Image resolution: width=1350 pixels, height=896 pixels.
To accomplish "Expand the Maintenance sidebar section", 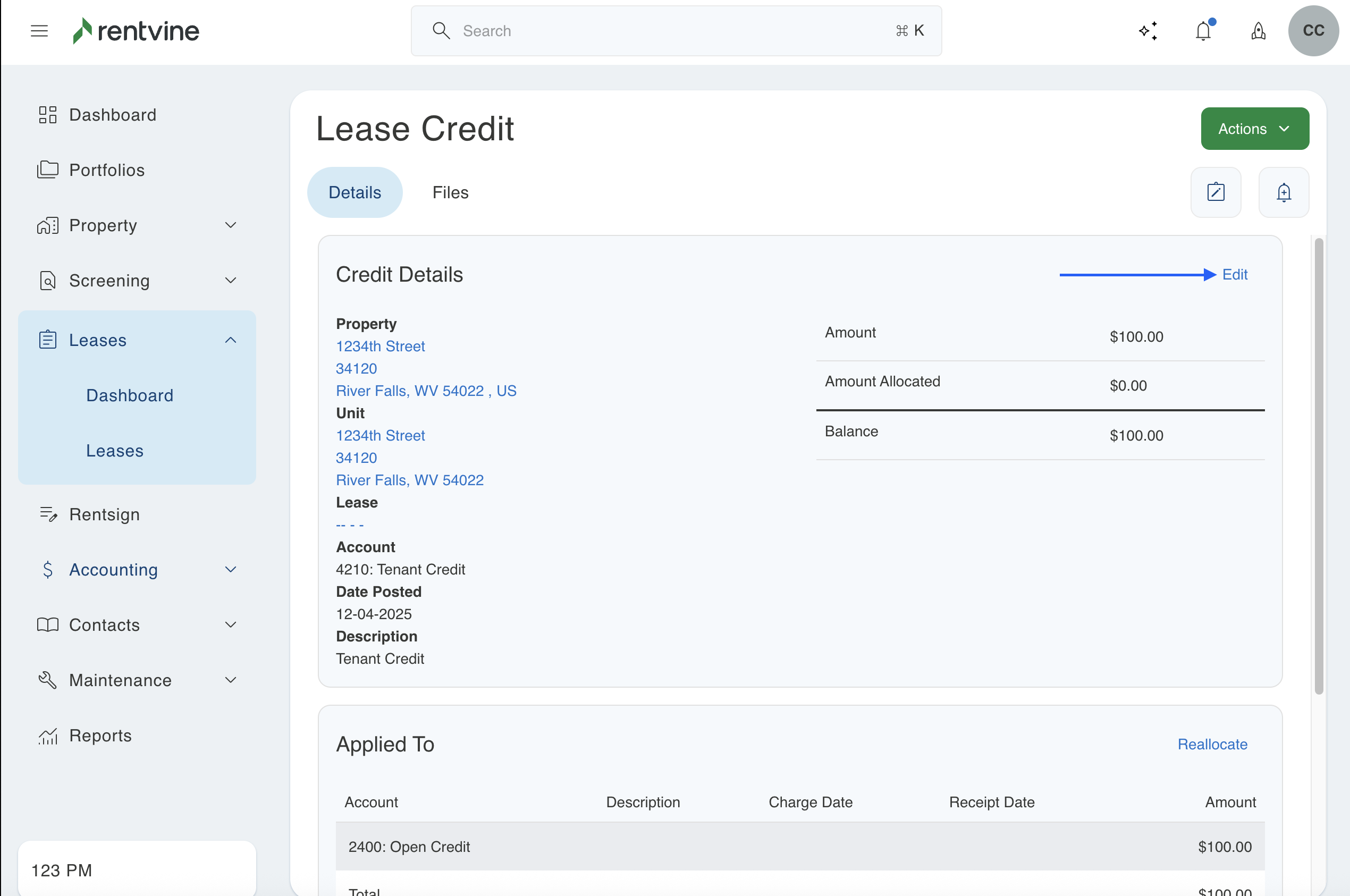I will 230,680.
